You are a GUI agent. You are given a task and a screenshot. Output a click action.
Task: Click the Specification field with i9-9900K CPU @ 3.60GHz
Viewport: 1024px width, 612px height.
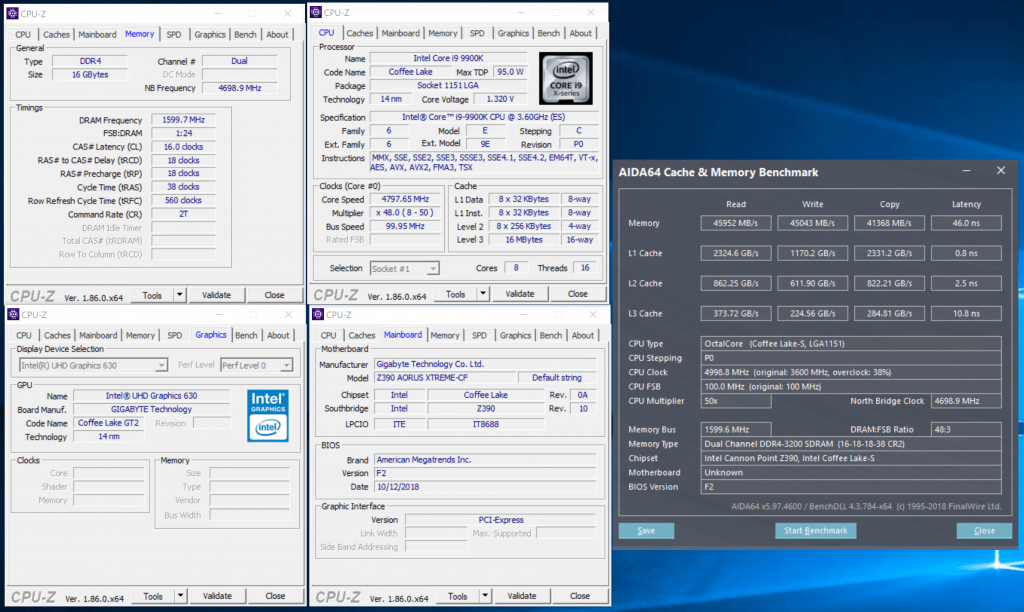[x=484, y=117]
